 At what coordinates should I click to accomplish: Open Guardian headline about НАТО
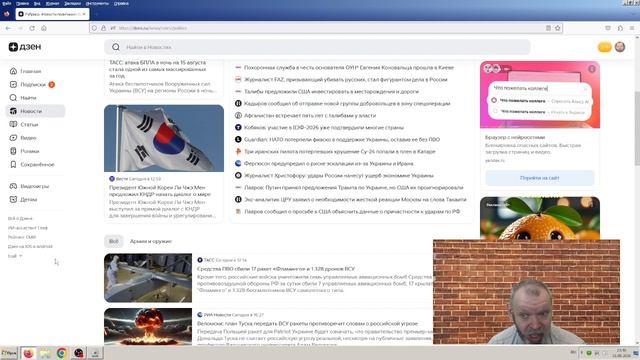coord(342,140)
